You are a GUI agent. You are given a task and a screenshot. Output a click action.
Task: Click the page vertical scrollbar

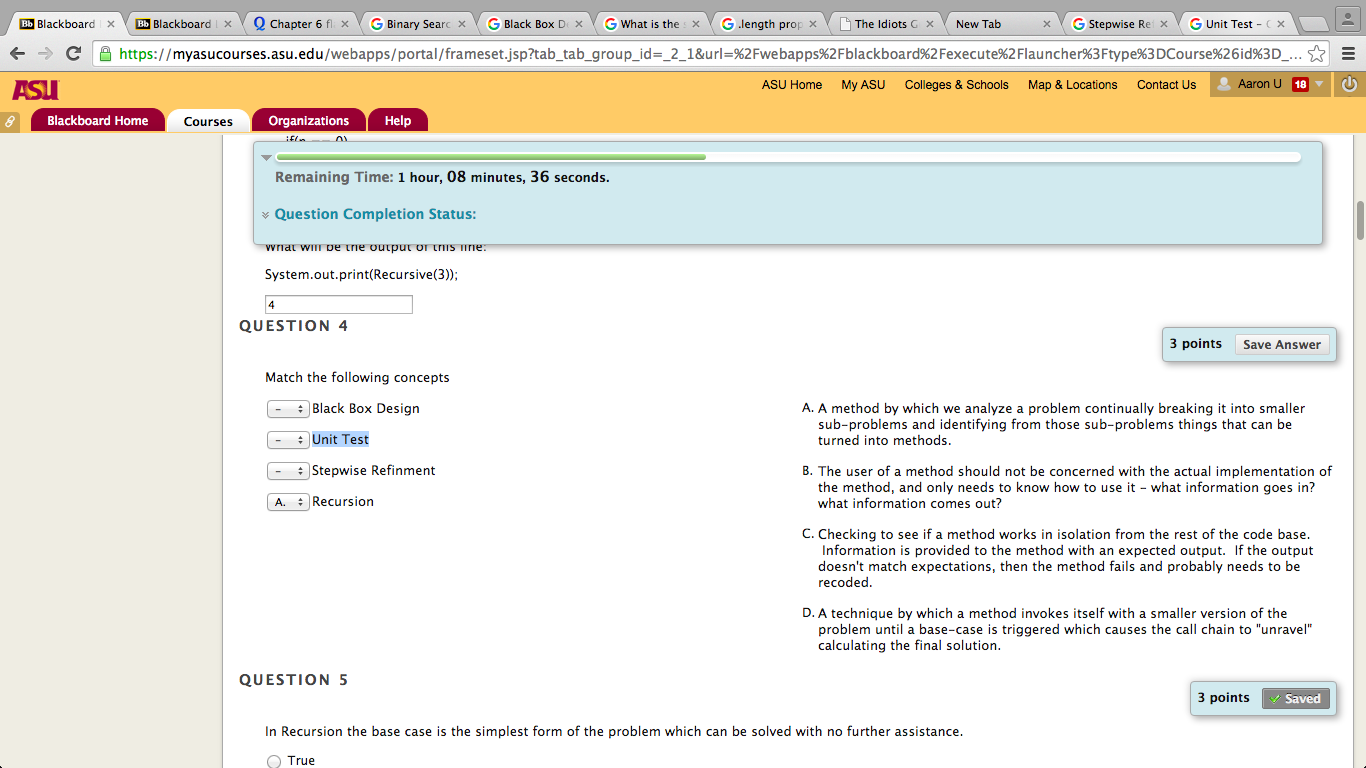coord(1359,220)
